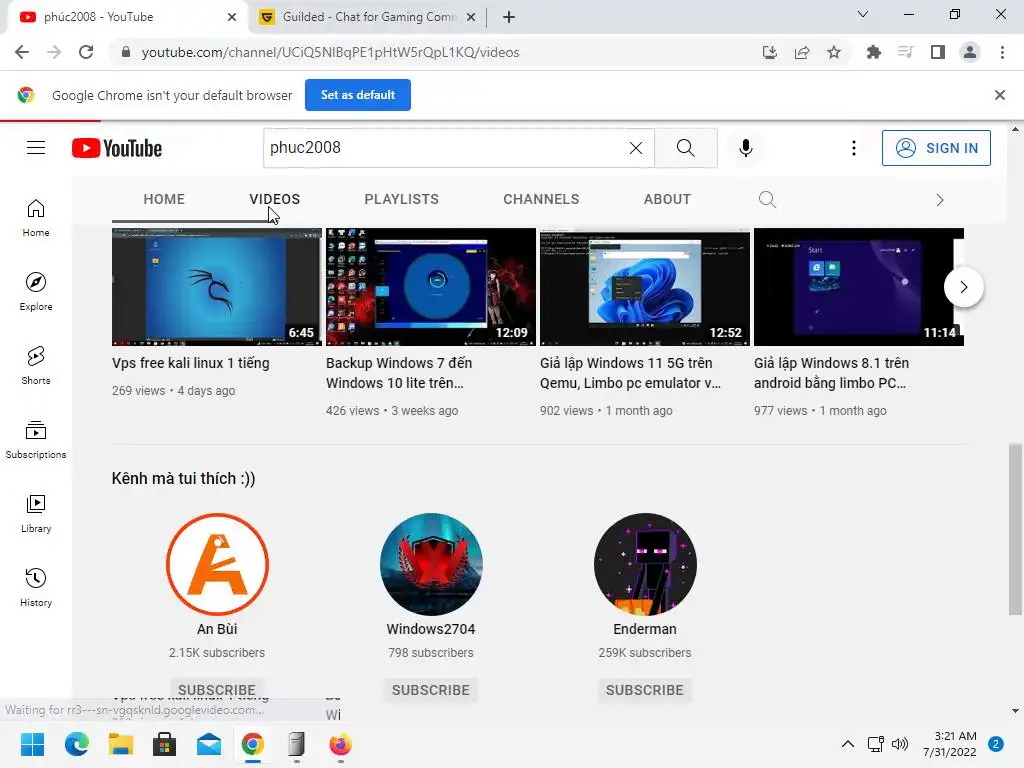The height and width of the screenshot is (768, 1024).
Task: Click the YouTube logo
Action: point(117,148)
